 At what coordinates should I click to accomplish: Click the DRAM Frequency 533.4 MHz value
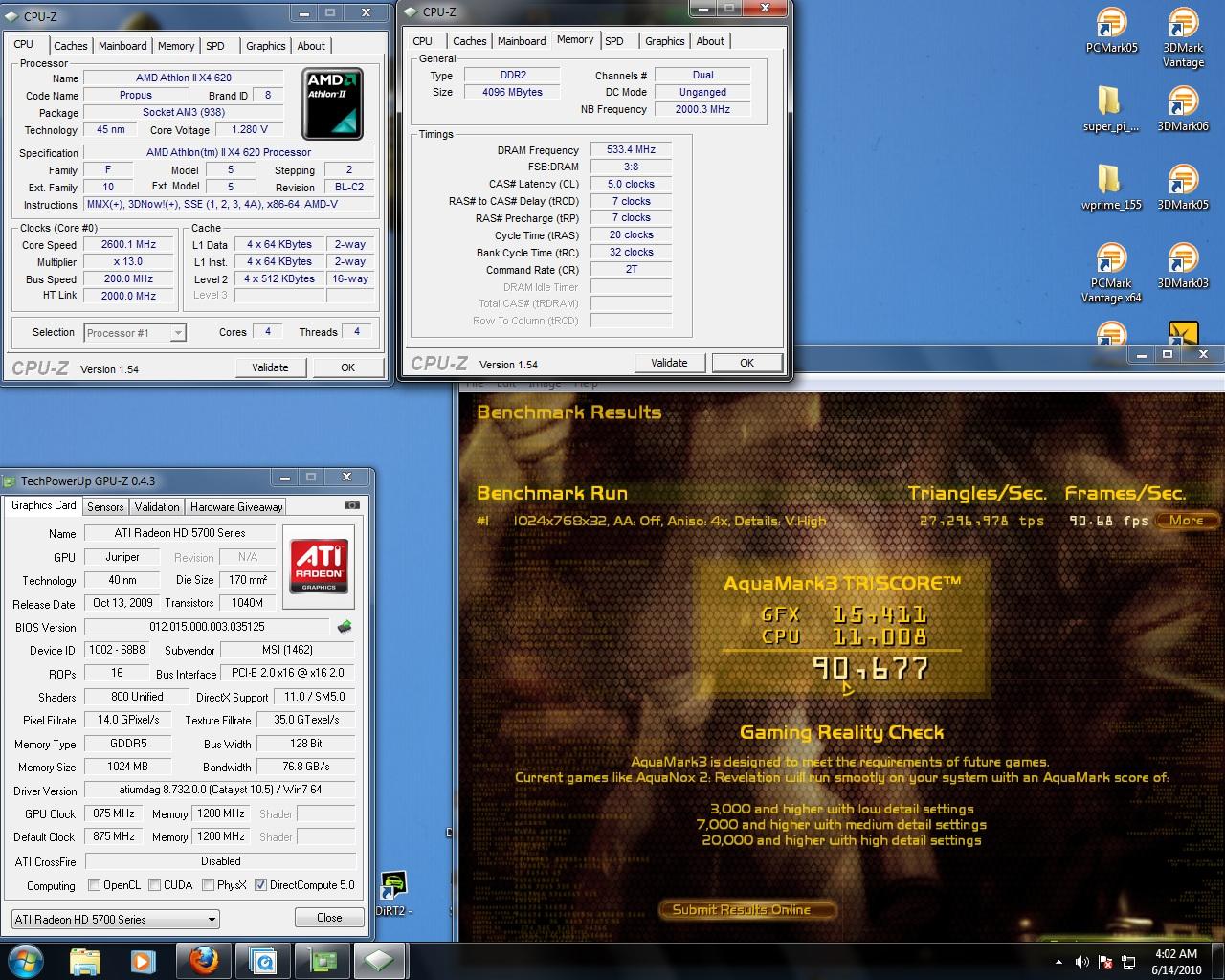tap(631, 150)
